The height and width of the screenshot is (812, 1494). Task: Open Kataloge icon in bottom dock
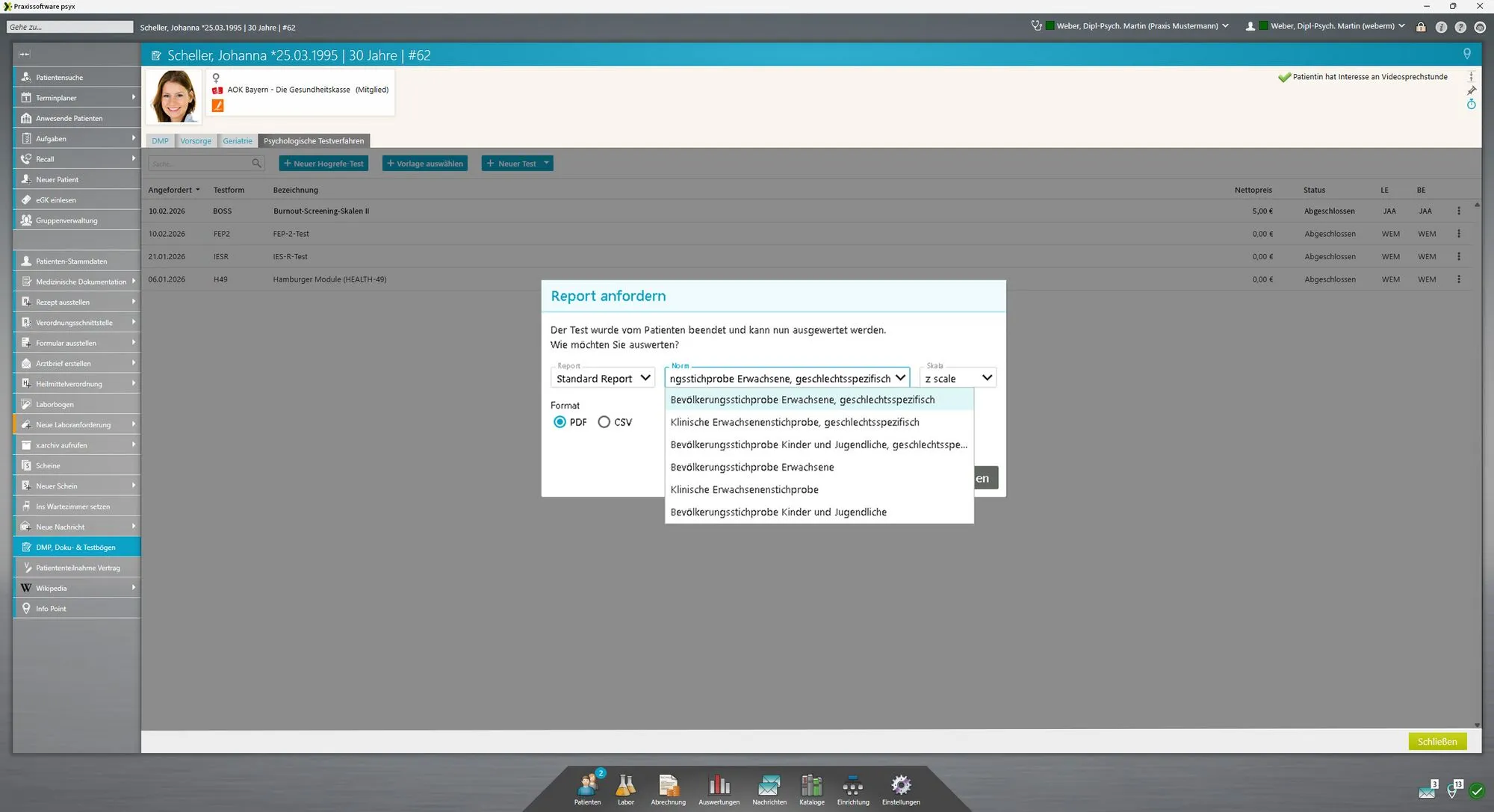[x=811, y=789]
